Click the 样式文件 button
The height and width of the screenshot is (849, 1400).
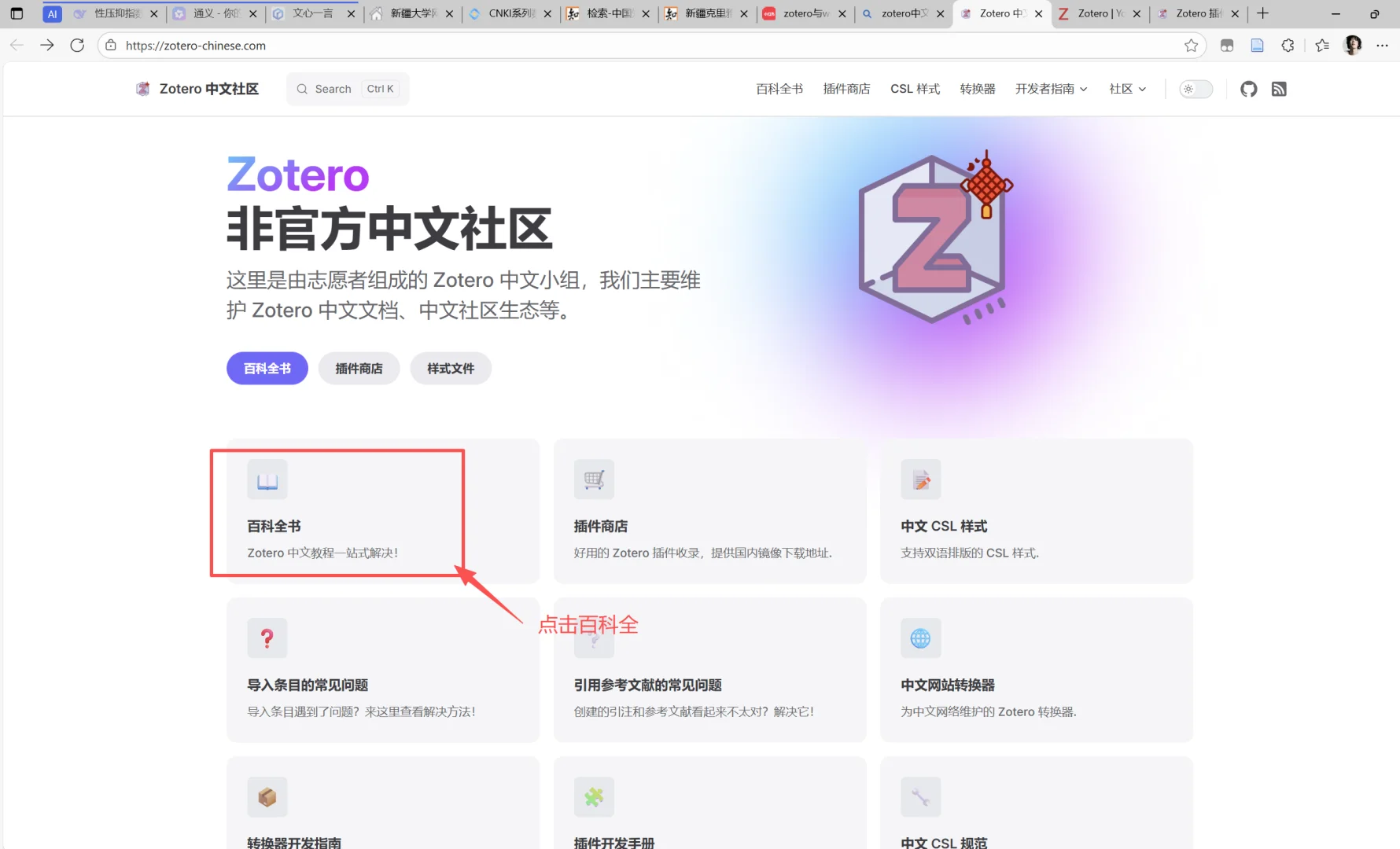pyautogui.click(x=450, y=368)
